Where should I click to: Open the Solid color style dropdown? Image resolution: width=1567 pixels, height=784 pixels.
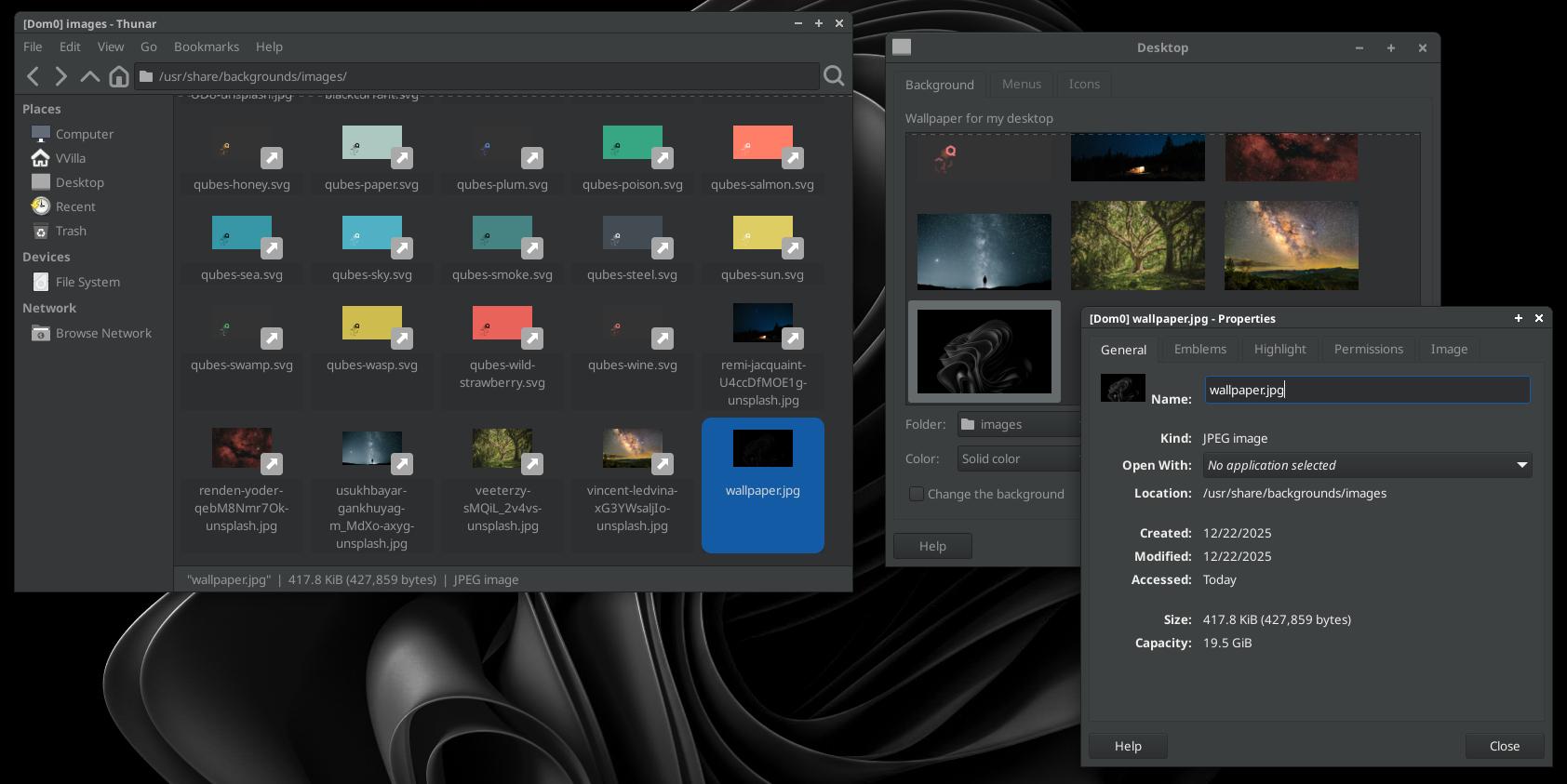1019,458
